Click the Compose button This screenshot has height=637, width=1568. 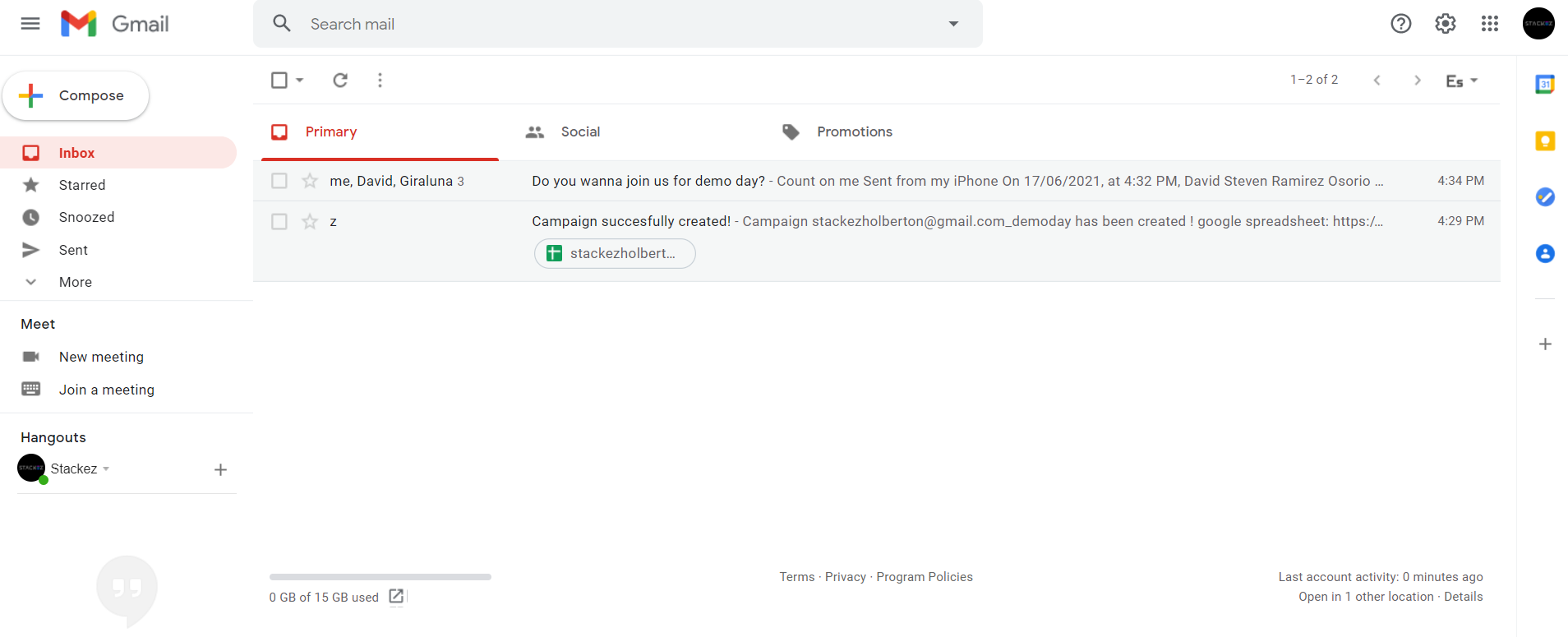(76, 96)
